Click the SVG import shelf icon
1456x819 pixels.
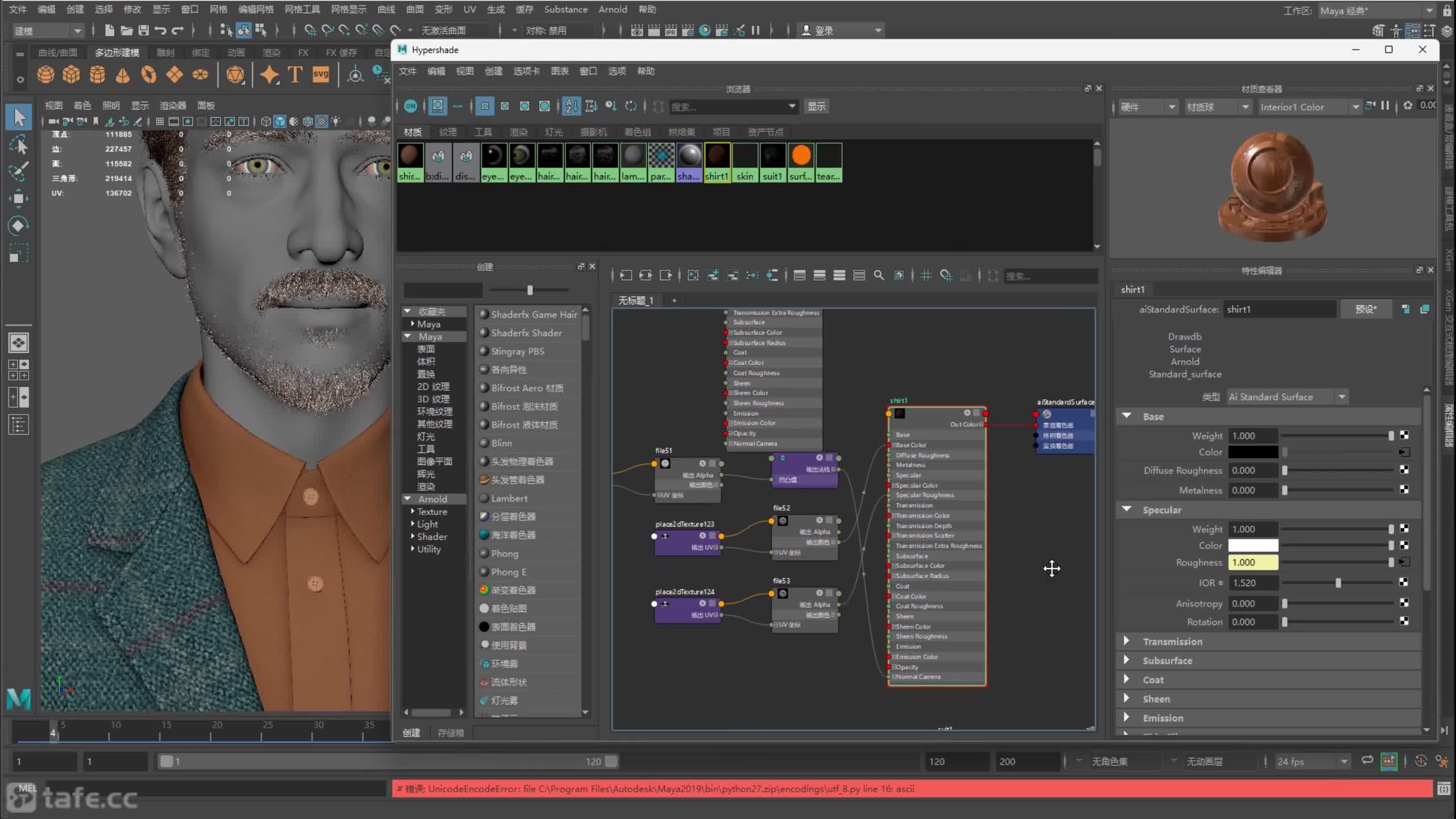321,75
